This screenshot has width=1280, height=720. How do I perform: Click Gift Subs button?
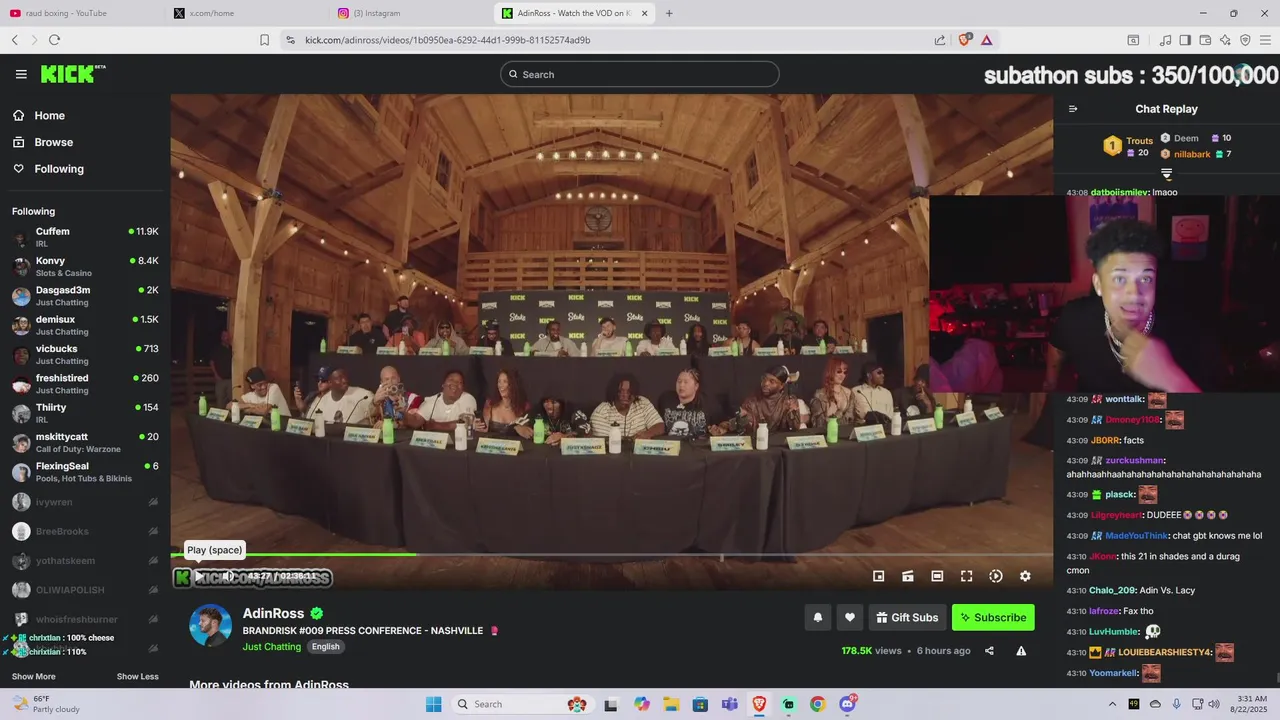point(907,617)
